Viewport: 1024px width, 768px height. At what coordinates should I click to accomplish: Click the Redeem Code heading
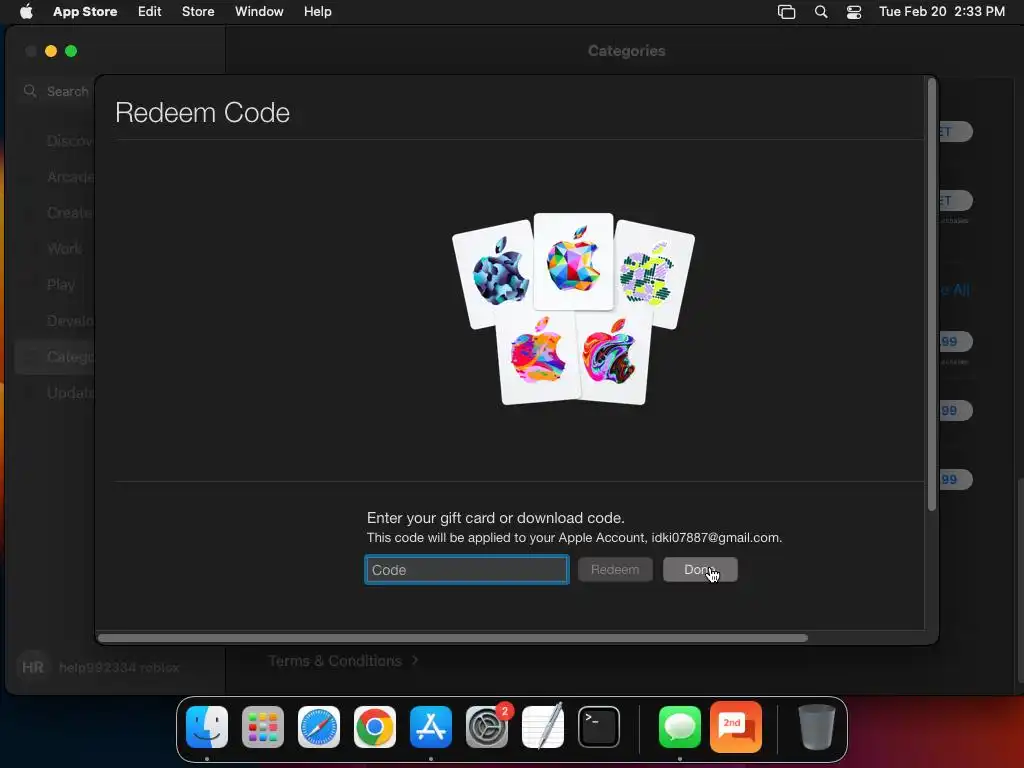click(x=202, y=112)
